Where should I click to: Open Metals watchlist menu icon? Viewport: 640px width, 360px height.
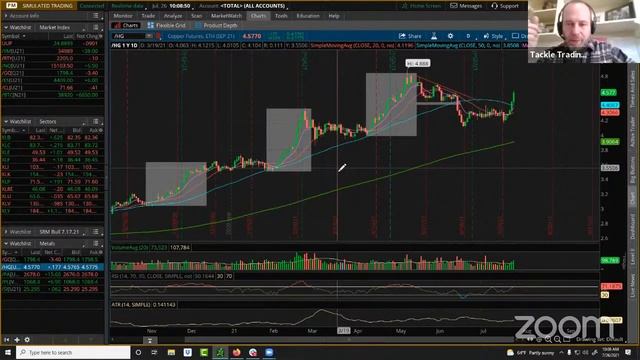tap(96, 243)
